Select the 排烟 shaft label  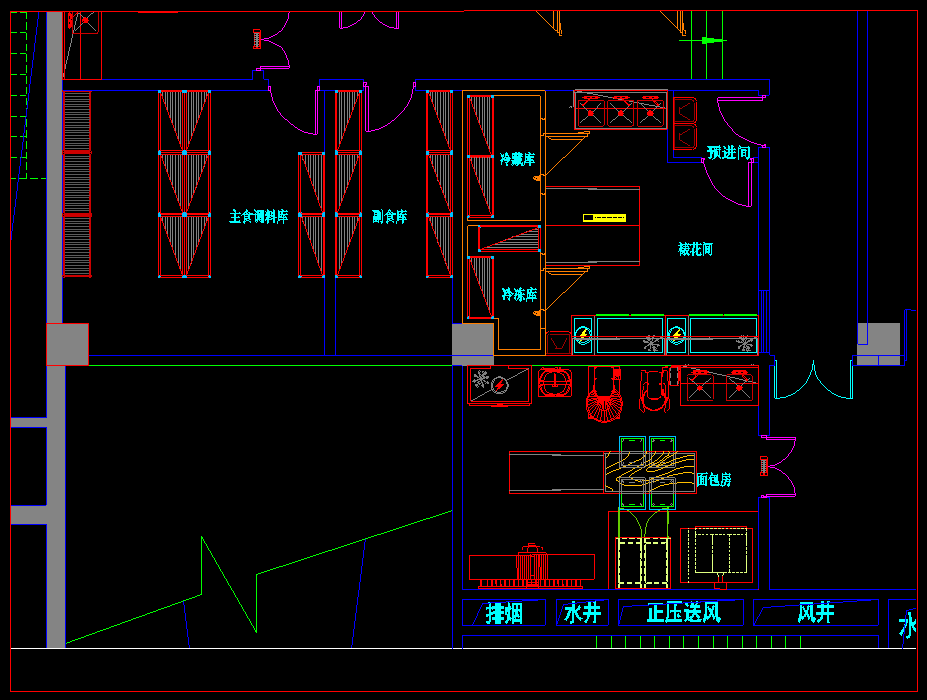[x=504, y=613]
